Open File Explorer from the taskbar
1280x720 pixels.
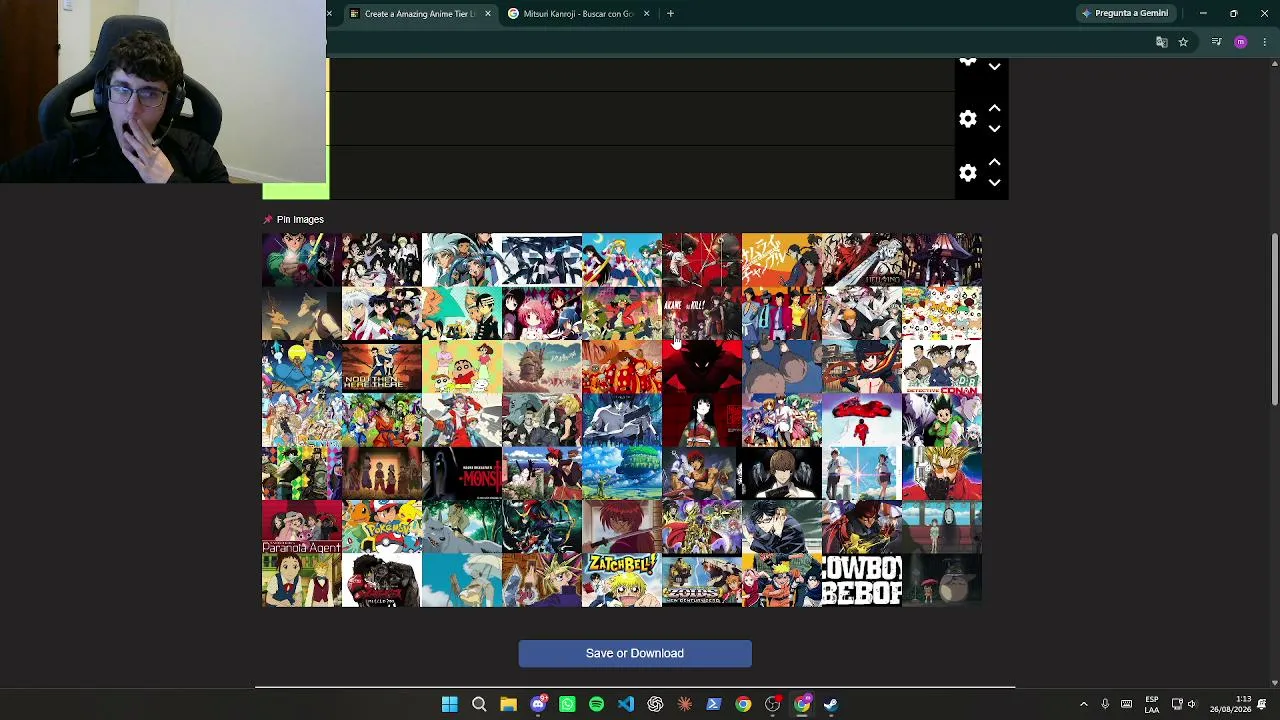[x=508, y=704]
